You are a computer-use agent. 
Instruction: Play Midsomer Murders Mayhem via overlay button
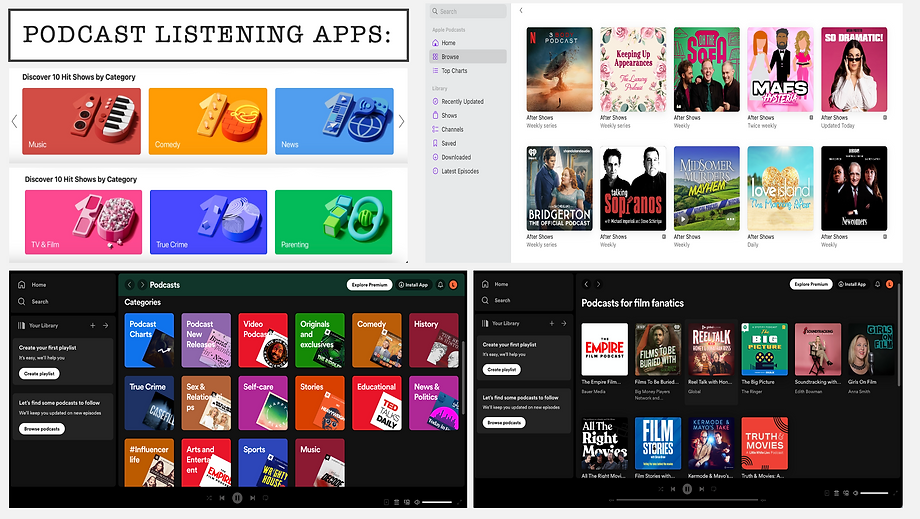pos(682,219)
